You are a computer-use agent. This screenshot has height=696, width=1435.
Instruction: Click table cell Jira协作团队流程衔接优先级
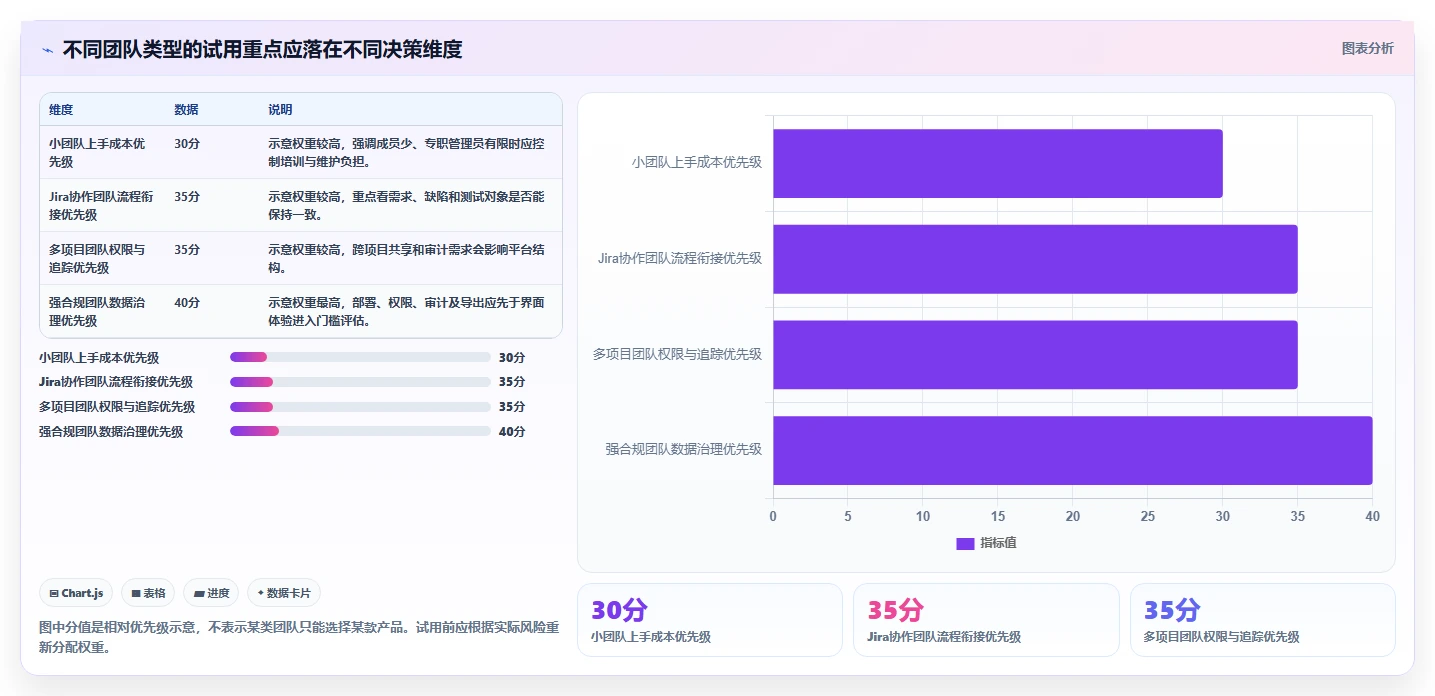[101, 205]
